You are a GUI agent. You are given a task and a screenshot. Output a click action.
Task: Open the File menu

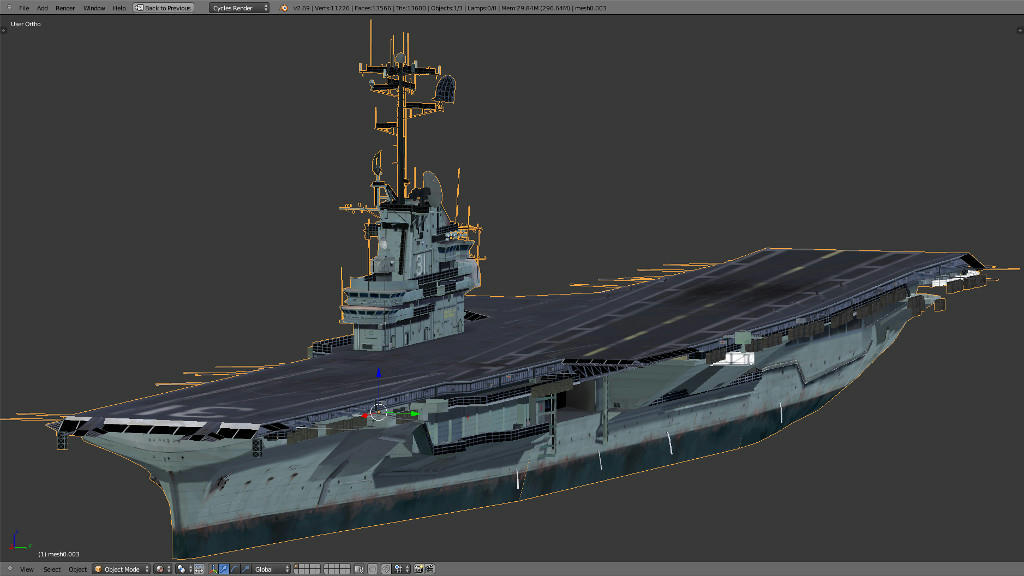tap(23, 8)
